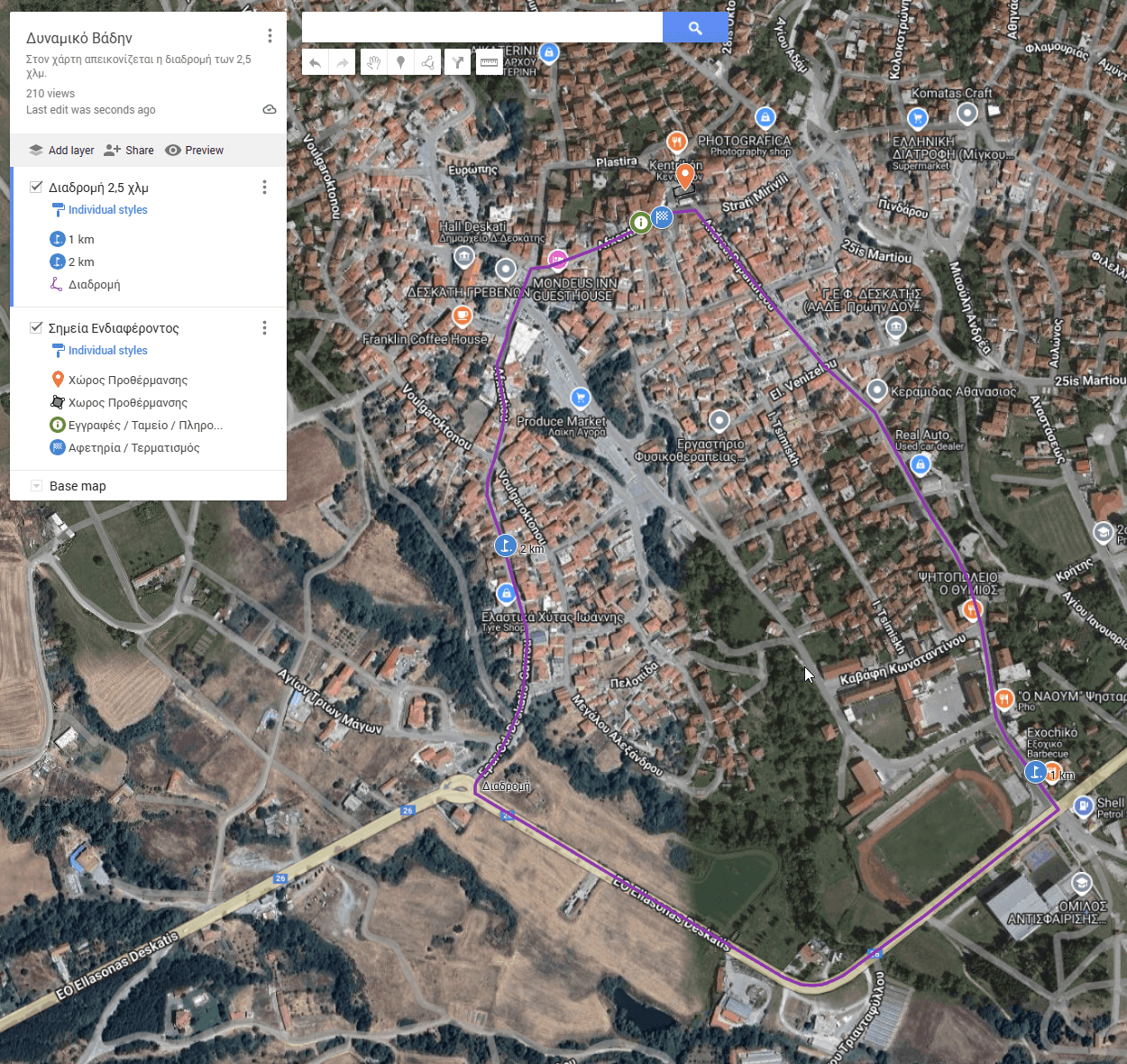
Task: Open Individual styles under Διαδρομή 2,5 χλμ
Action: pos(107,210)
